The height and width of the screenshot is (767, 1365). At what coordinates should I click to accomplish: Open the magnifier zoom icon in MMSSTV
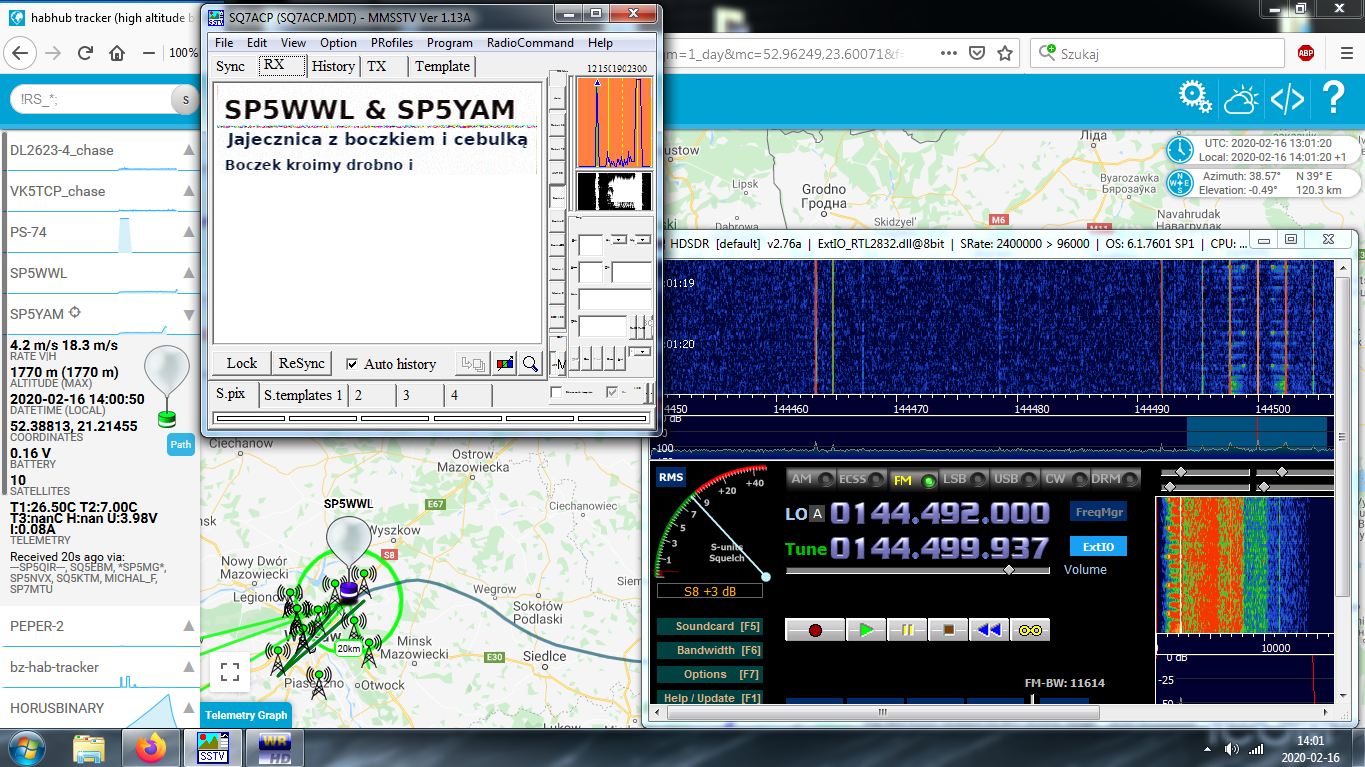(x=530, y=364)
